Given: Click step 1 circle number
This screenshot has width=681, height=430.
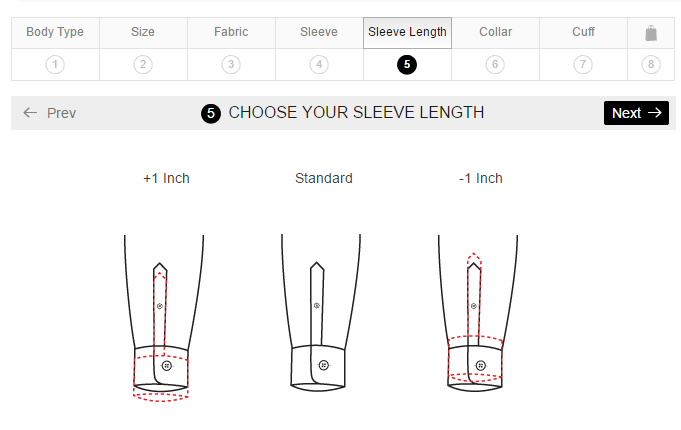Looking at the screenshot, I should [x=55, y=65].
